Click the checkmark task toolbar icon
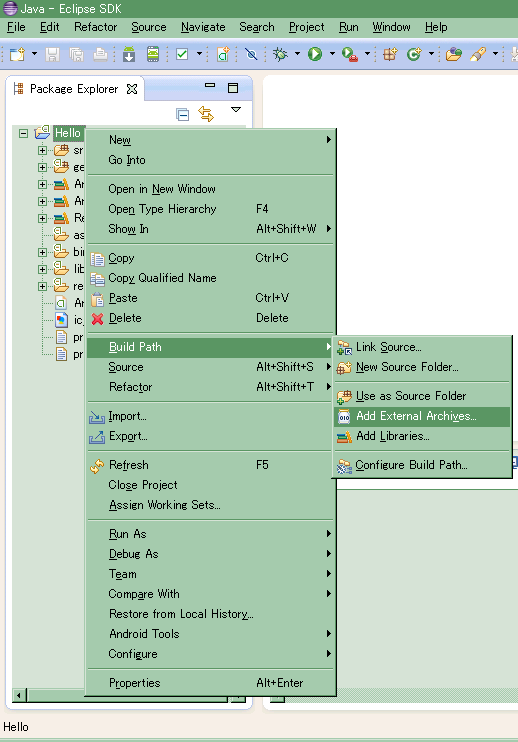 (x=182, y=54)
